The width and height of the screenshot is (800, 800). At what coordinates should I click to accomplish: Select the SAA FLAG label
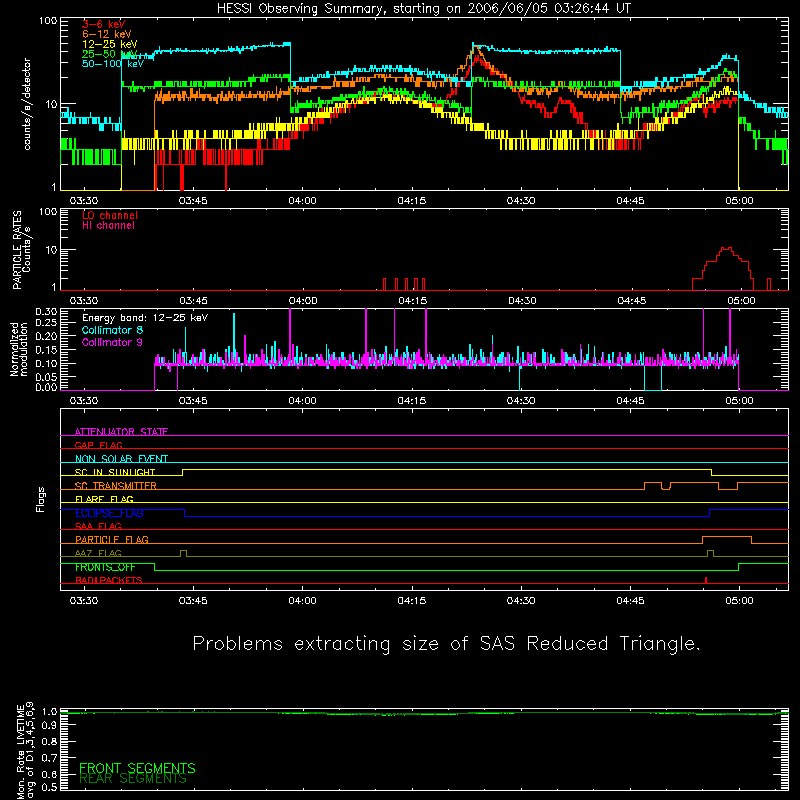point(98,526)
